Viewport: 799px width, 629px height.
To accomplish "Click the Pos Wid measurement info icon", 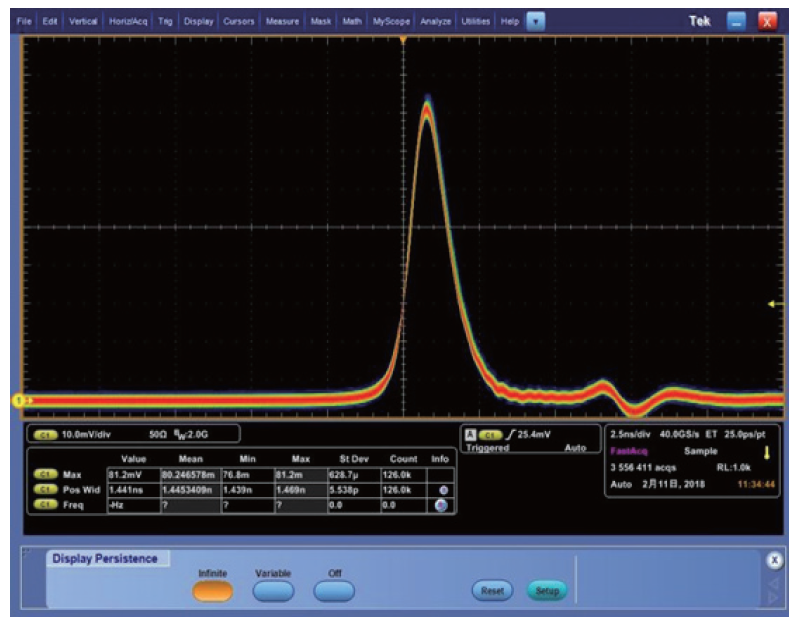I will 443,492.
